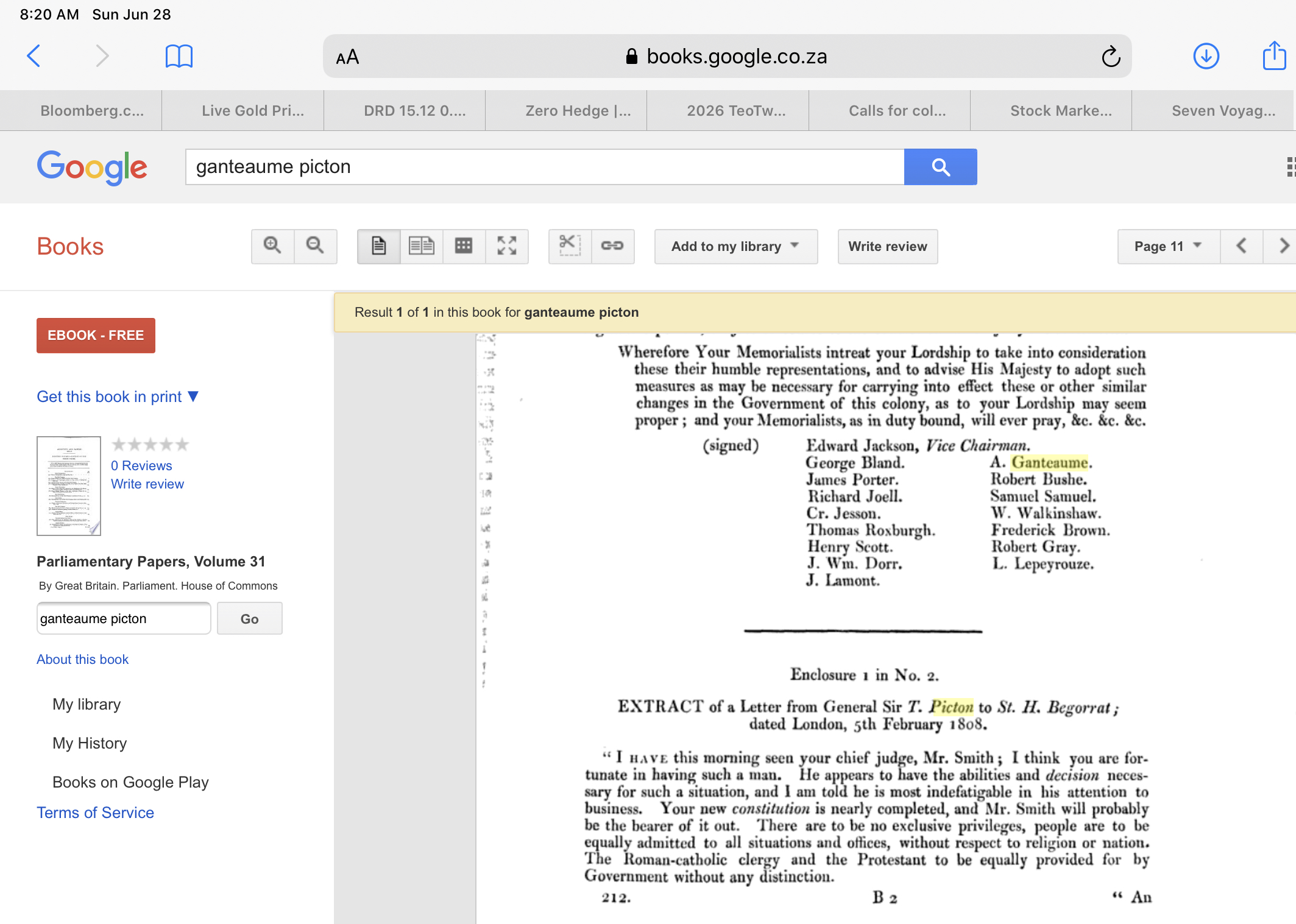Select single page view mode
This screenshot has height=924, width=1296.
(378, 246)
